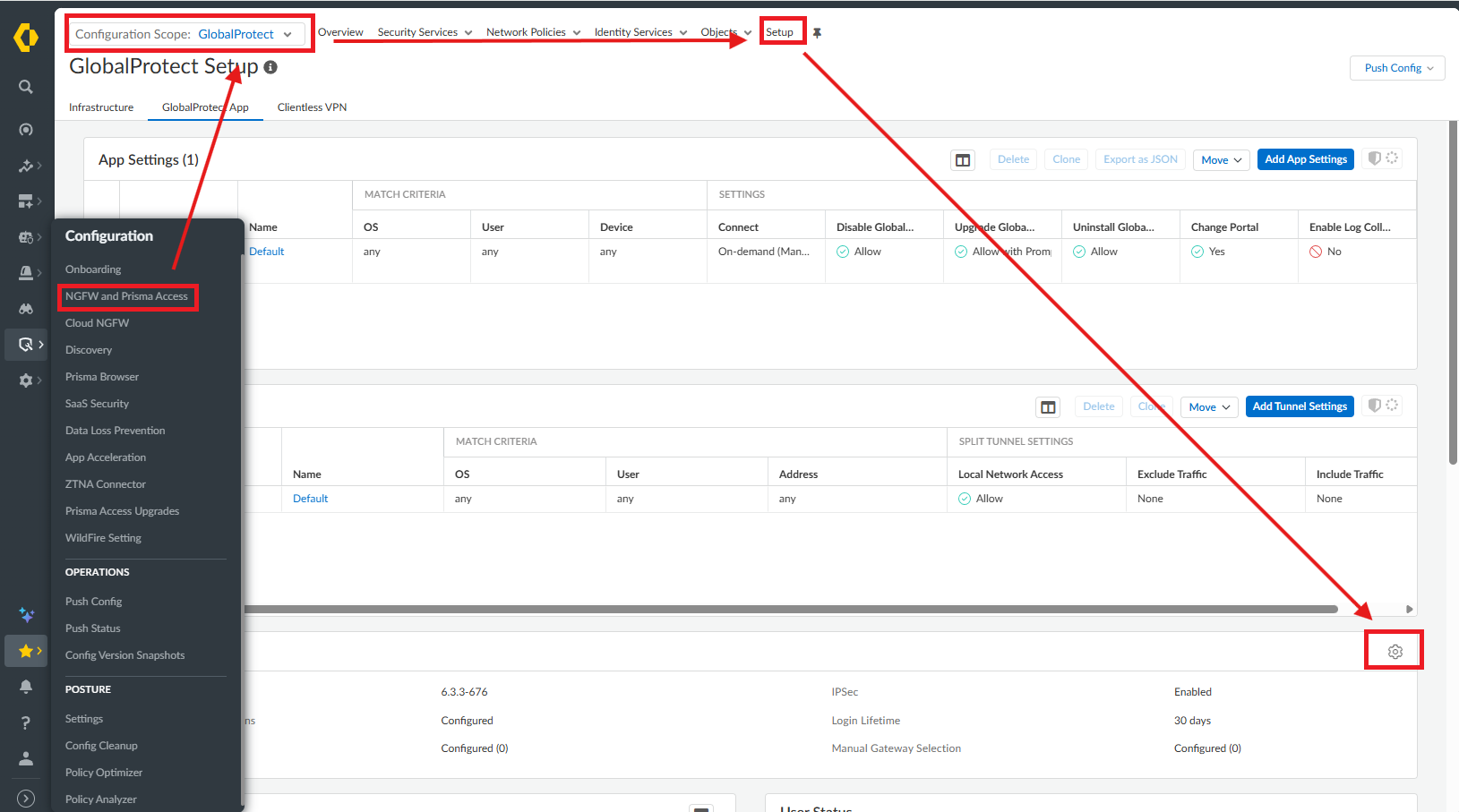
Task: Open Config Version Snapshots
Action: click(x=124, y=655)
